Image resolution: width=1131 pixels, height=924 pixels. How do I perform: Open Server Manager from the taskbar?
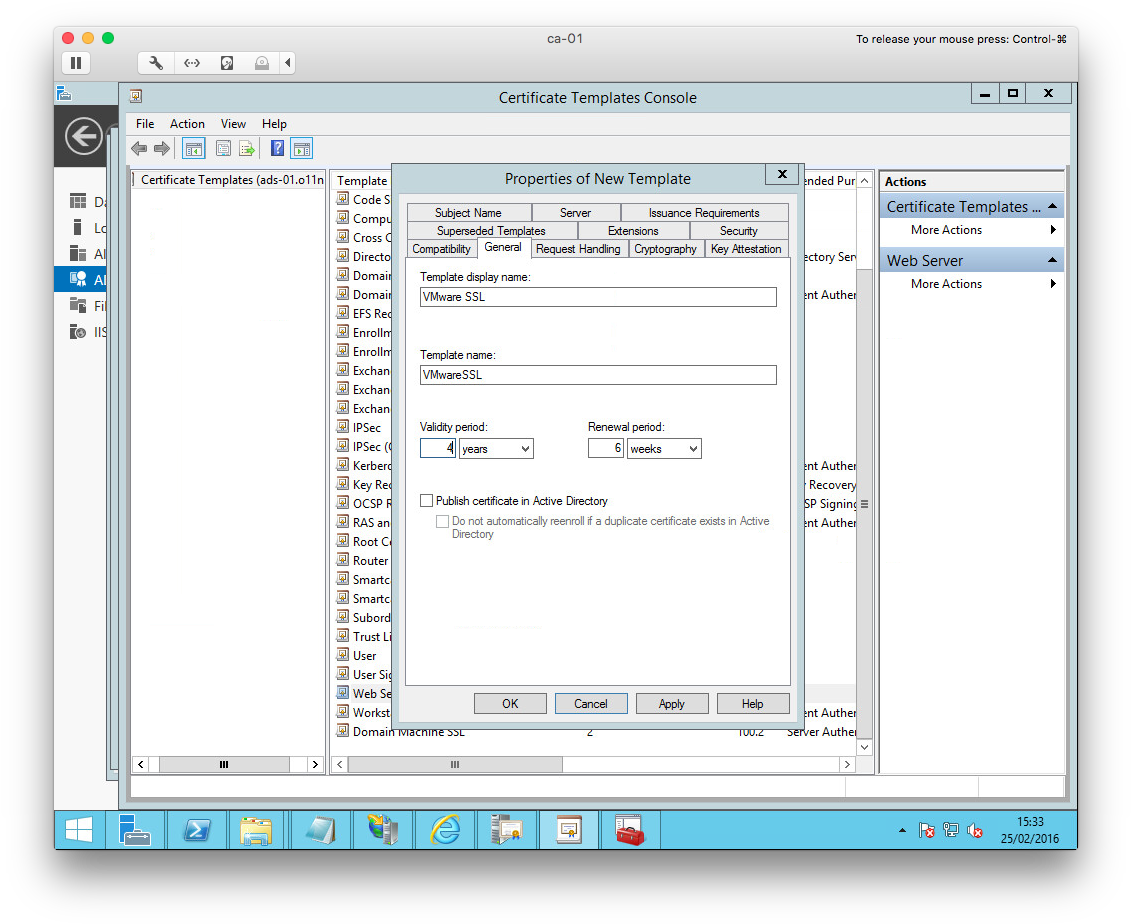(x=135, y=830)
